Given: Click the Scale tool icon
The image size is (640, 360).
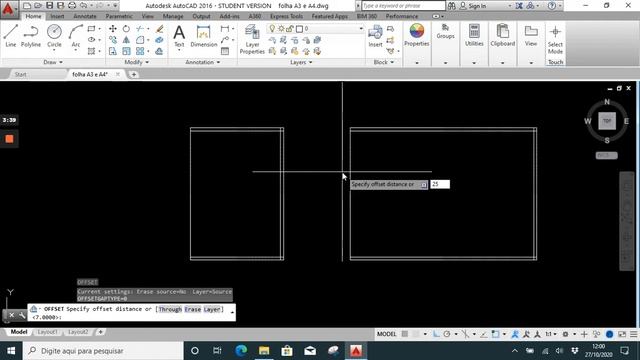Looking at the screenshot, I should 126,51.
